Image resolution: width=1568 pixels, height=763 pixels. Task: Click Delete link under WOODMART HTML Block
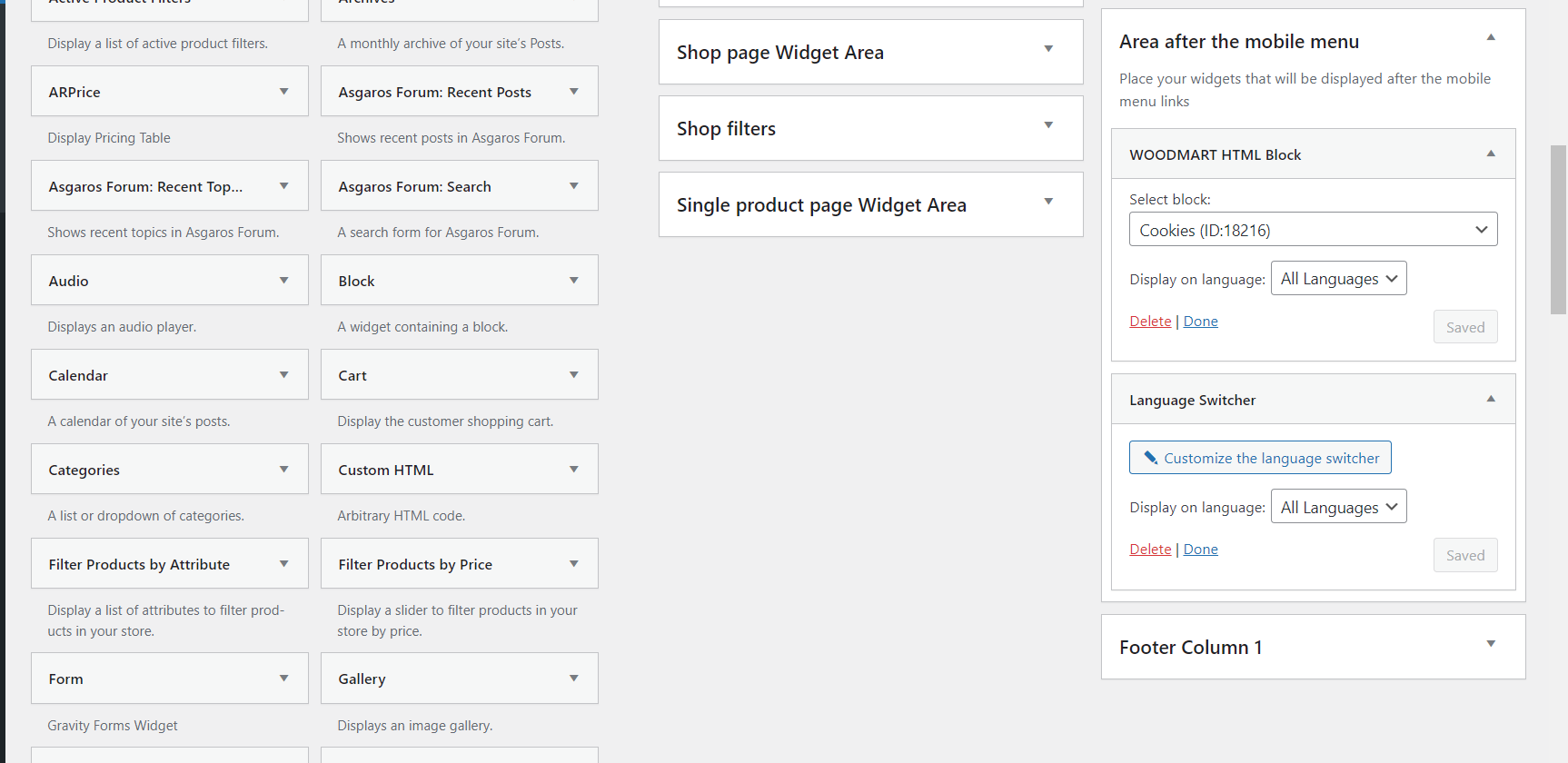click(1150, 322)
